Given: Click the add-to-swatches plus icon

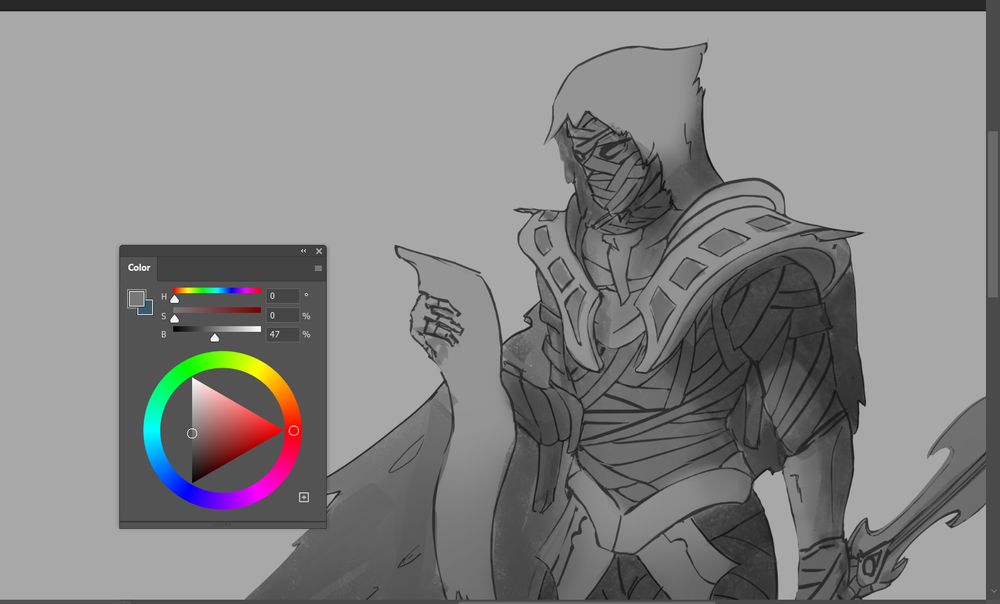Looking at the screenshot, I should click(x=304, y=497).
